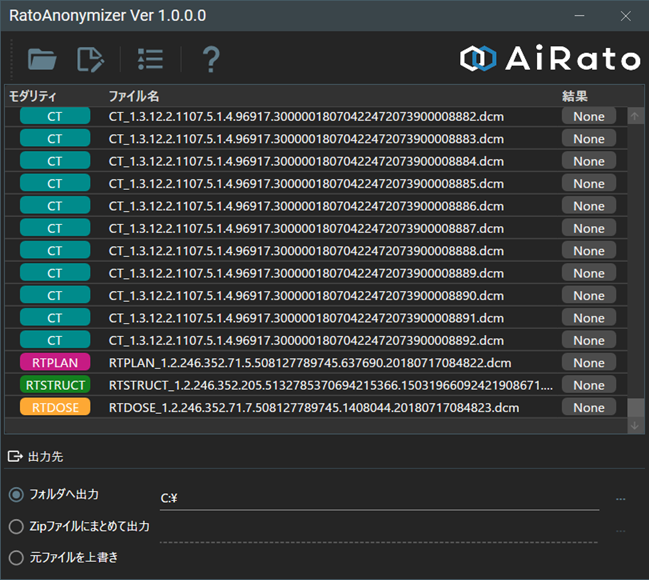Click the フォルダへ出力 label
This screenshot has height=580, width=649.
coord(64,494)
